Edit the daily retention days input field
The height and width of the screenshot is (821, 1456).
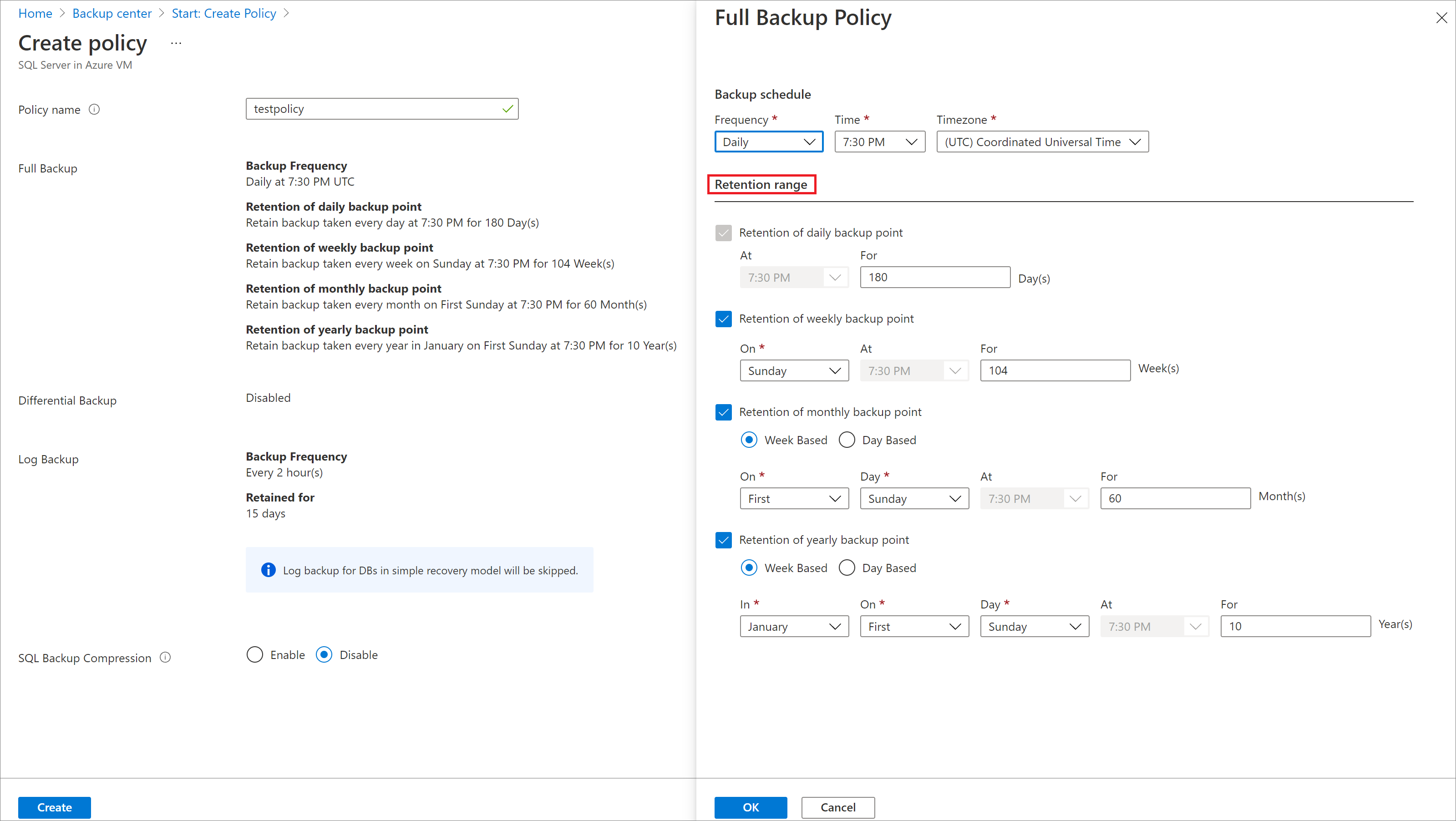[x=934, y=277]
